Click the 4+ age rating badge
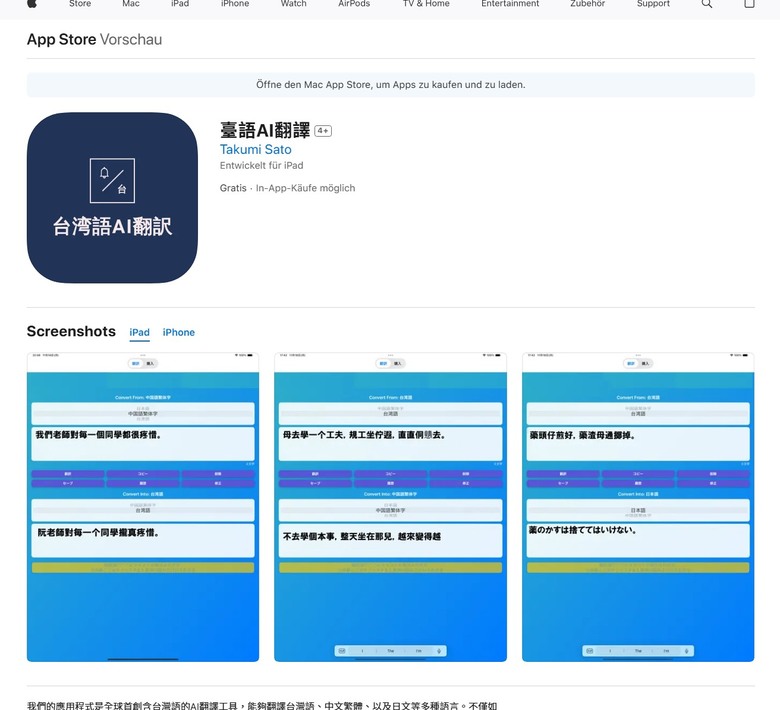780x710 pixels. coord(323,131)
